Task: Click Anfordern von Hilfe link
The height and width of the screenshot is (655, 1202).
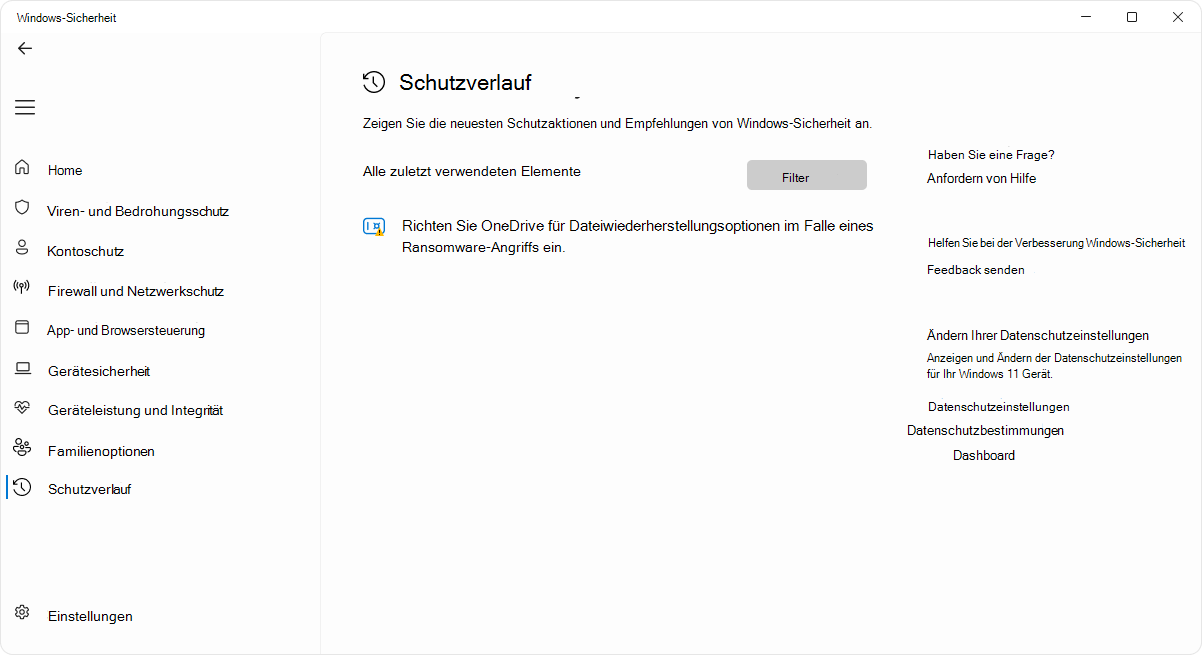Action: (981, 178)
